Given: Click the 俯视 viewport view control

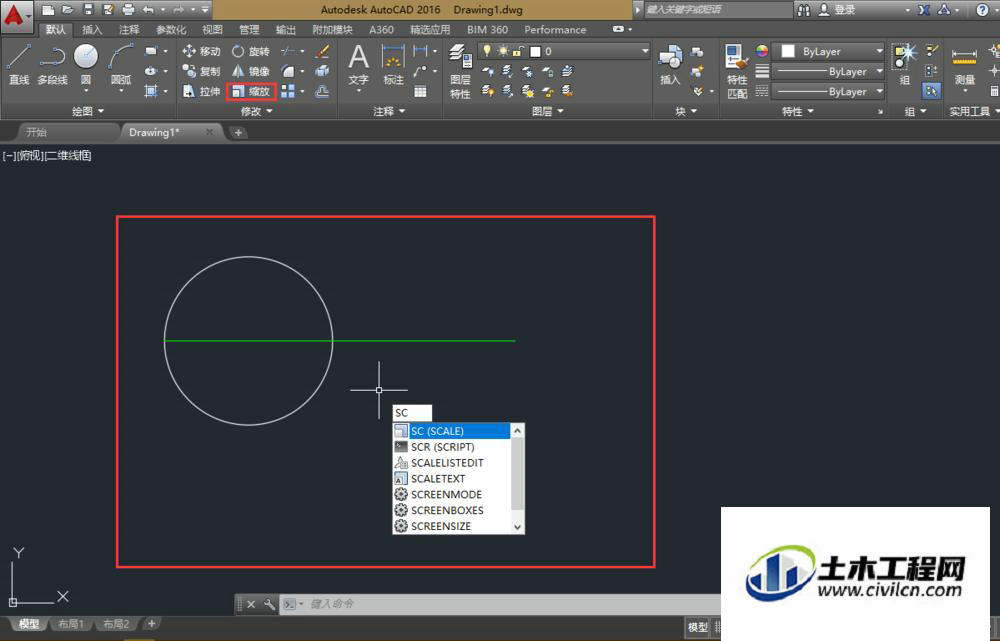Looking at the screenshot, I should pyautogui.click(x=29, y=155).
